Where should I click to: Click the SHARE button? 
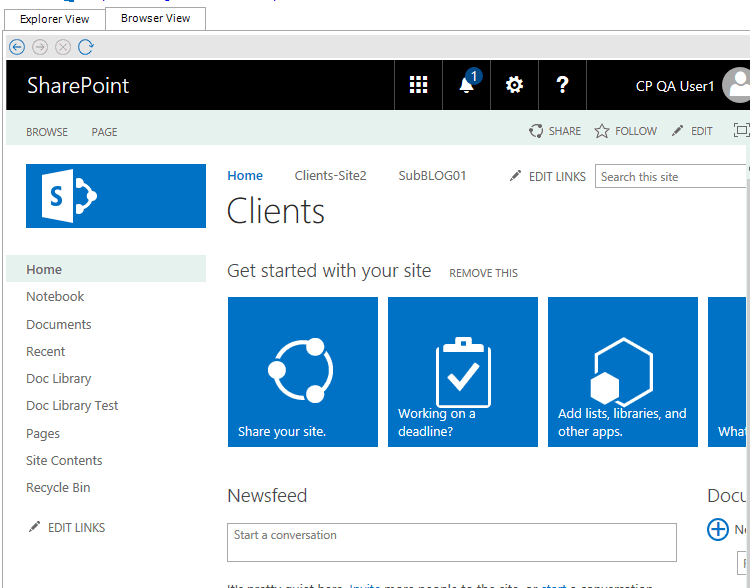tap(555, 131)
